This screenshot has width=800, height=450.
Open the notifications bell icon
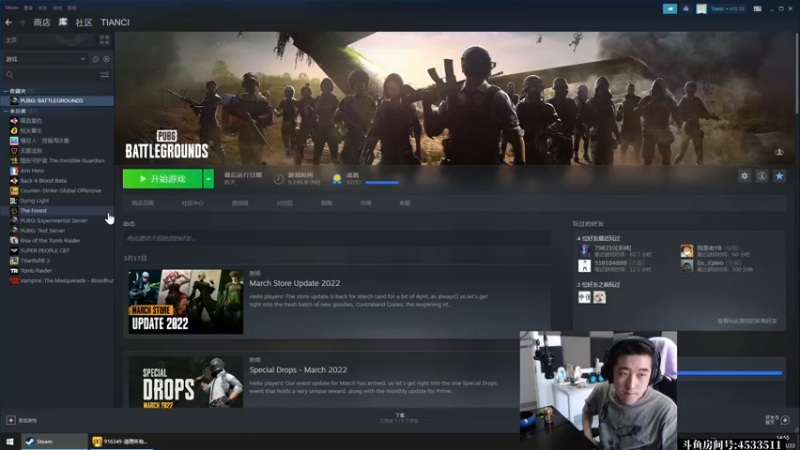point(686,9)
